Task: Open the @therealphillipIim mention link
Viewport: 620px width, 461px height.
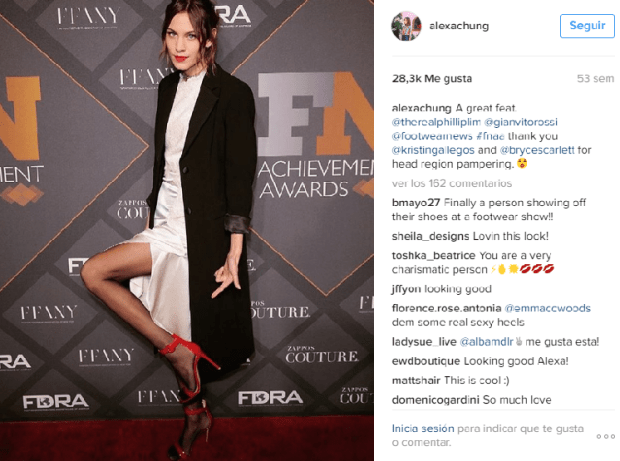Action: [x=436, y=122]
